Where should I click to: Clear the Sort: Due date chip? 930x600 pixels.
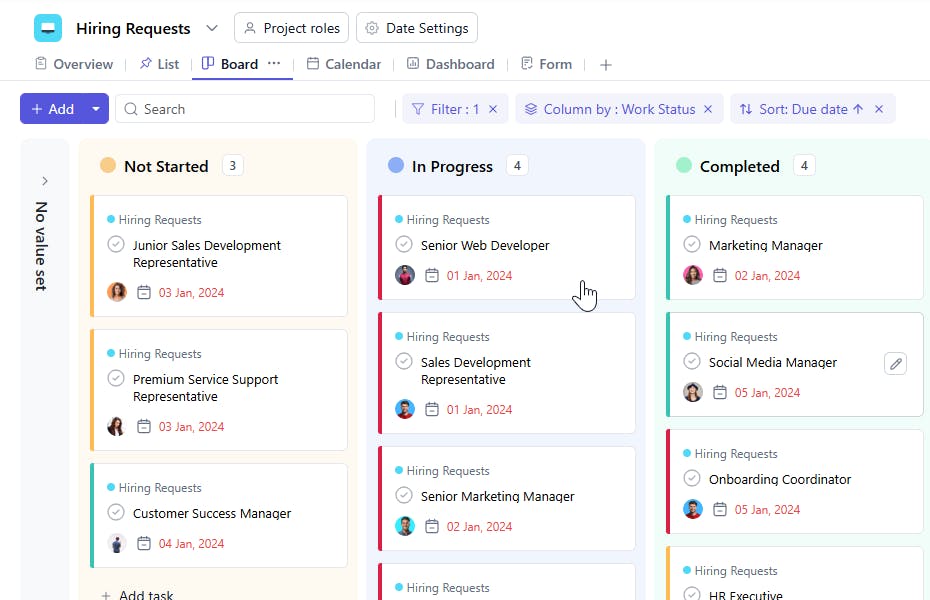pos(879,109)
